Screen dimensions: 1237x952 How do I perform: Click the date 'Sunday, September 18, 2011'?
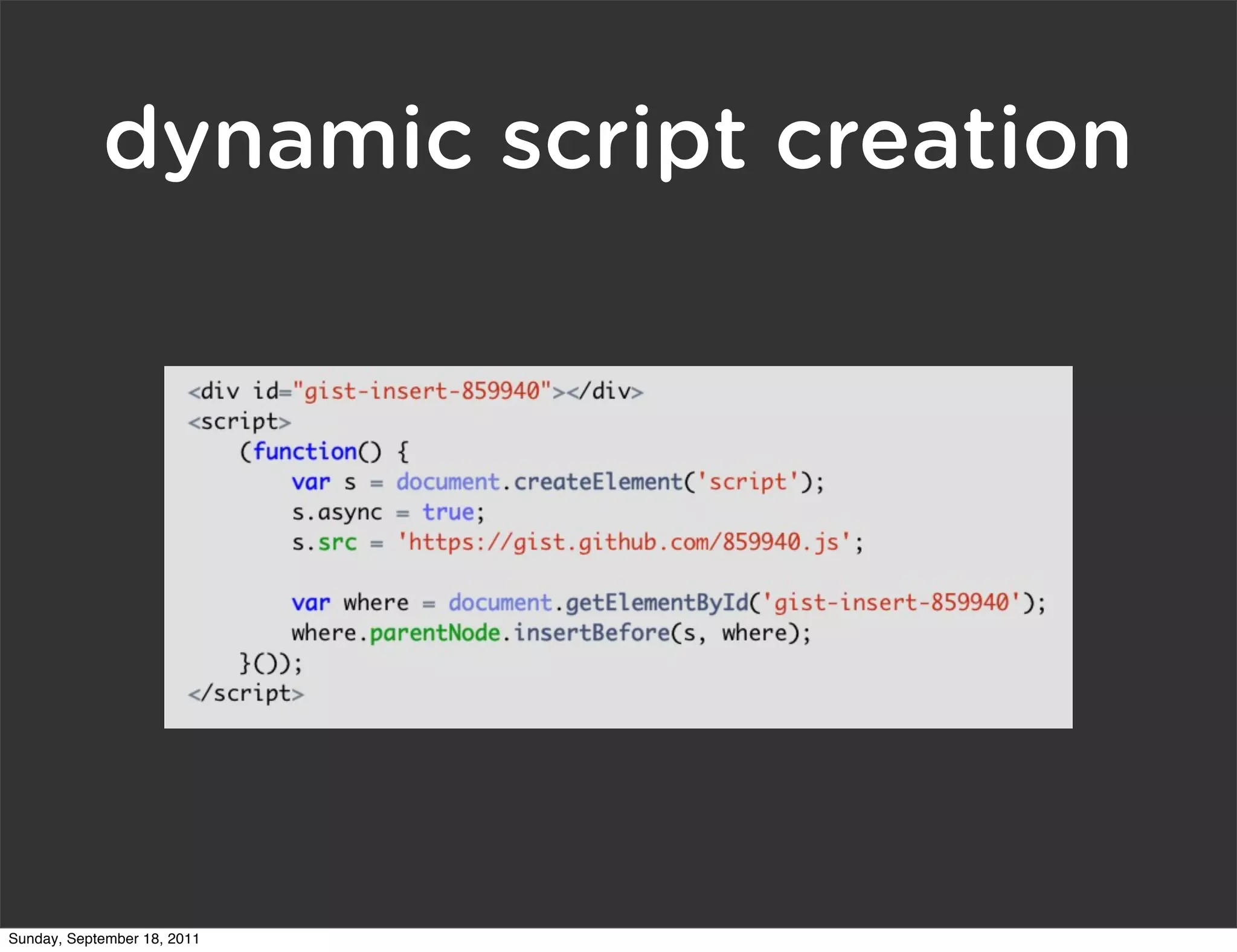(104, 939)
